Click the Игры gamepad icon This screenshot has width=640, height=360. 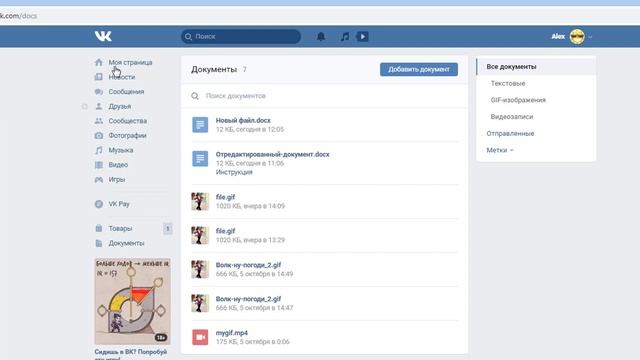point(99,180)
